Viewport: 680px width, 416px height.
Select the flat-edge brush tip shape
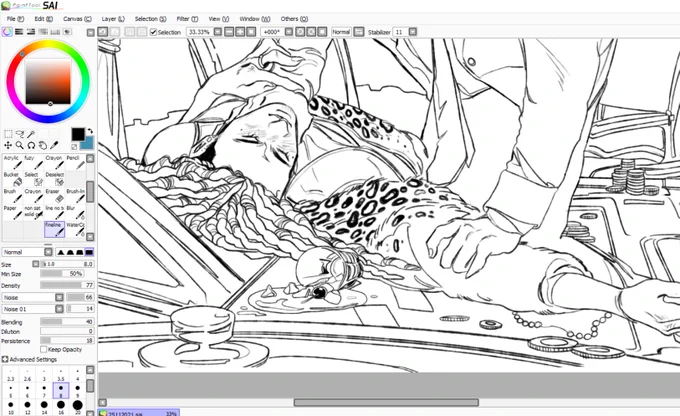pos(89,252)
